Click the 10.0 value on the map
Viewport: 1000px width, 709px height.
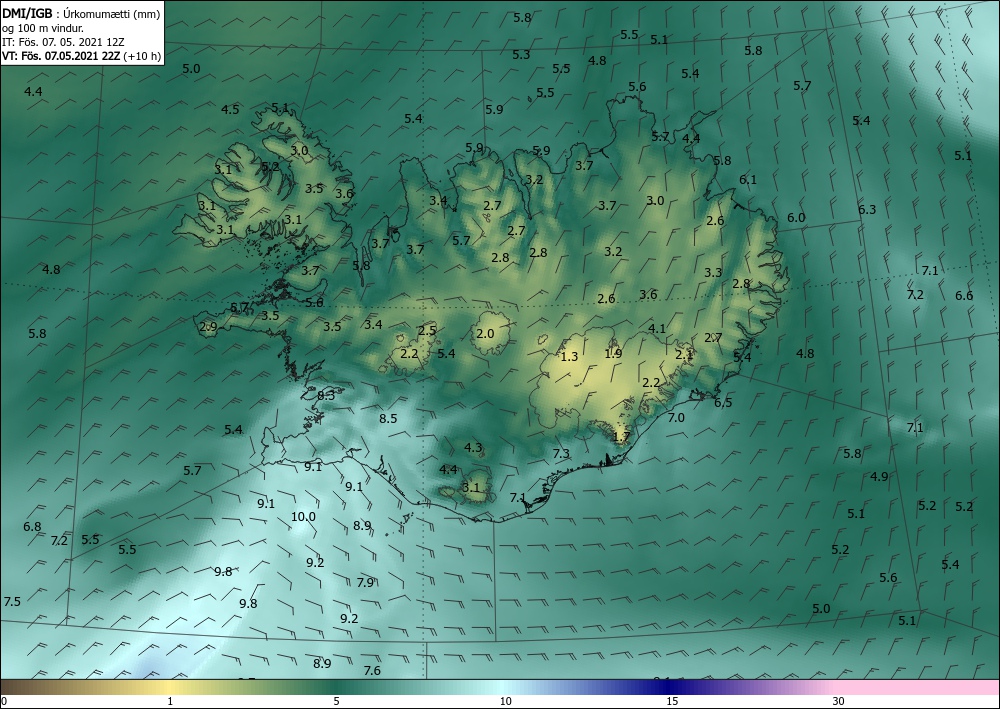[x=303, y=516]
